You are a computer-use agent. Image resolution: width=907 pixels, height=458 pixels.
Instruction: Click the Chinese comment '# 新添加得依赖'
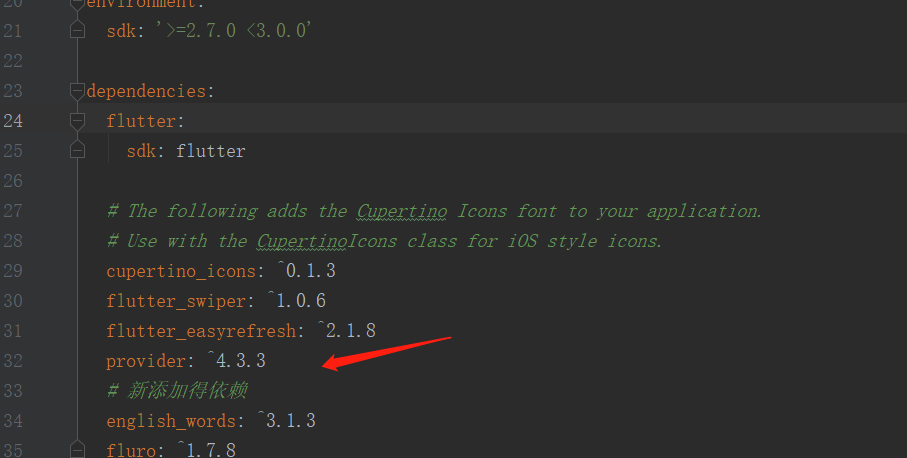177,391
